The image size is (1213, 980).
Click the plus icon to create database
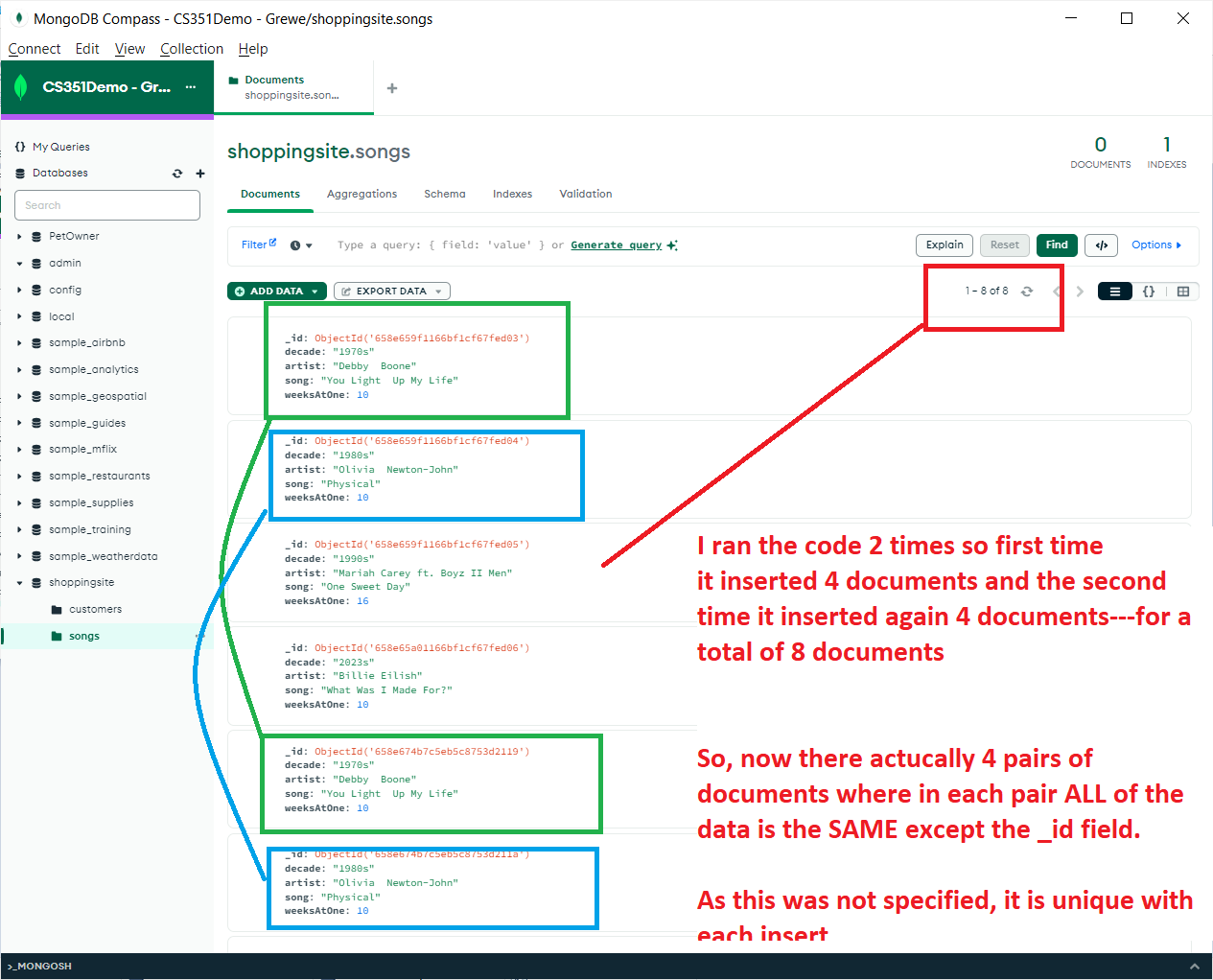tap(200, 174)
